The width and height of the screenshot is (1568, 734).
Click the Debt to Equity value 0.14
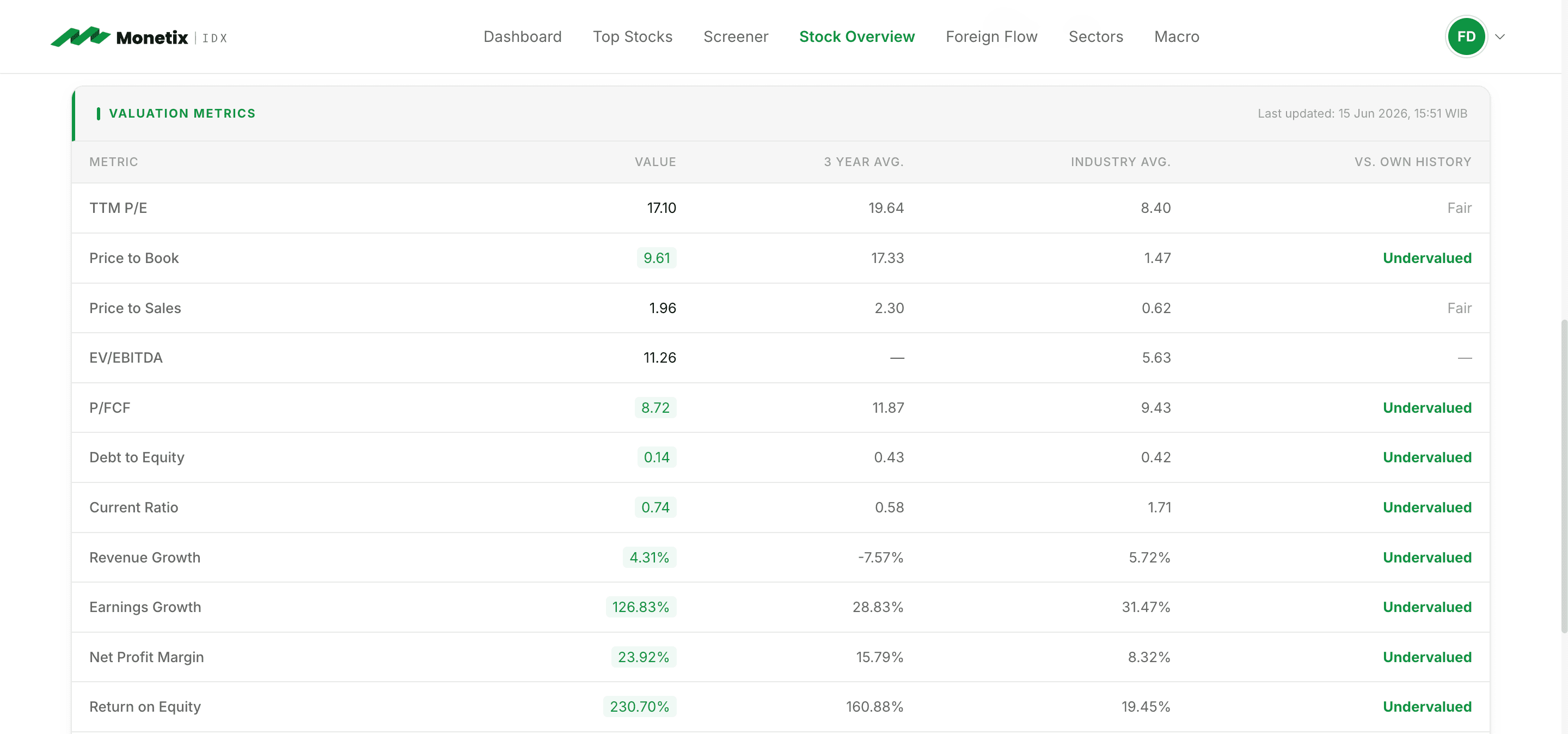656,458
